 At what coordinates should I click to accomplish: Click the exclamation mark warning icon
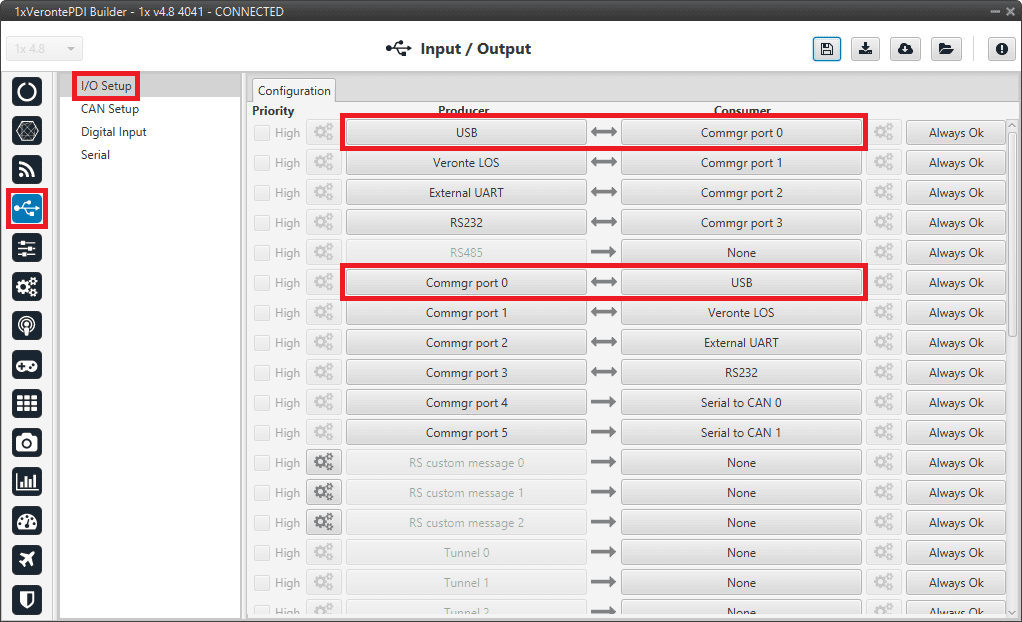coord(1002,49)
